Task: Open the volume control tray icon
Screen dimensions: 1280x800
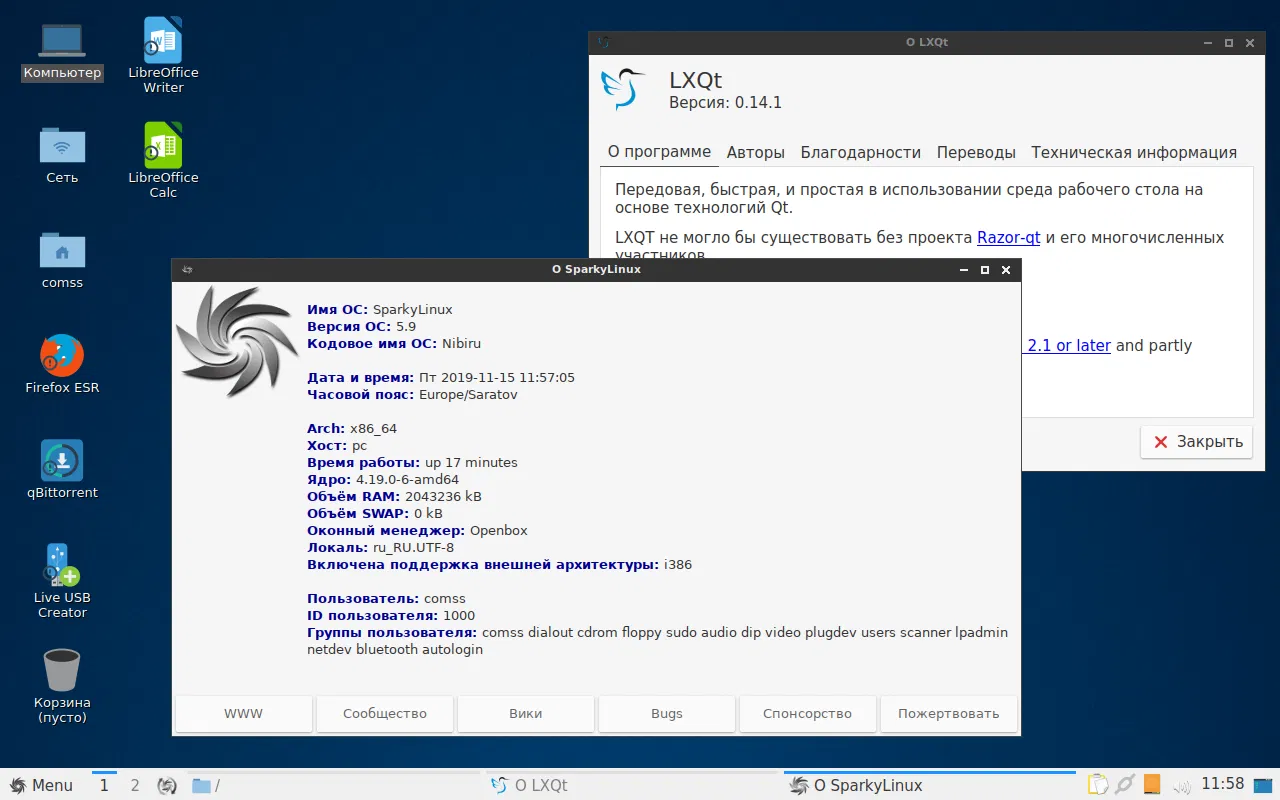Action: point(1181,785)
